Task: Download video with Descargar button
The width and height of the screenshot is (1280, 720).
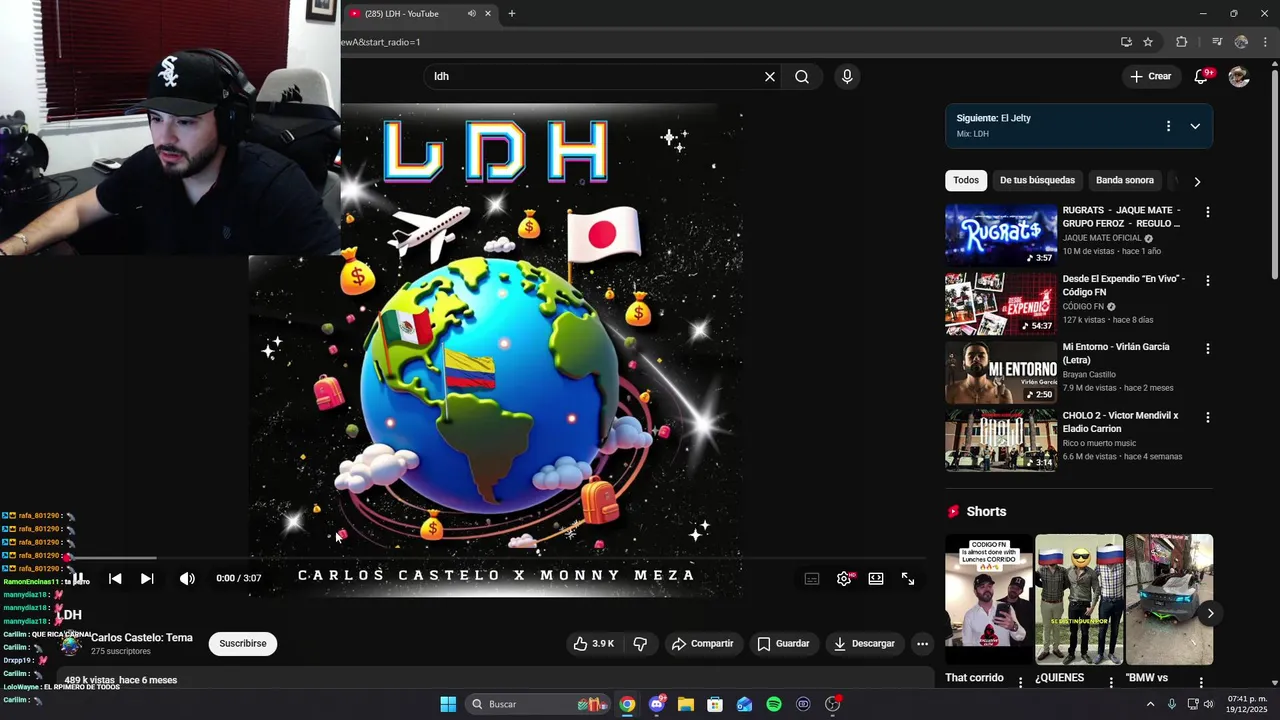Action: tap(865, 644)
